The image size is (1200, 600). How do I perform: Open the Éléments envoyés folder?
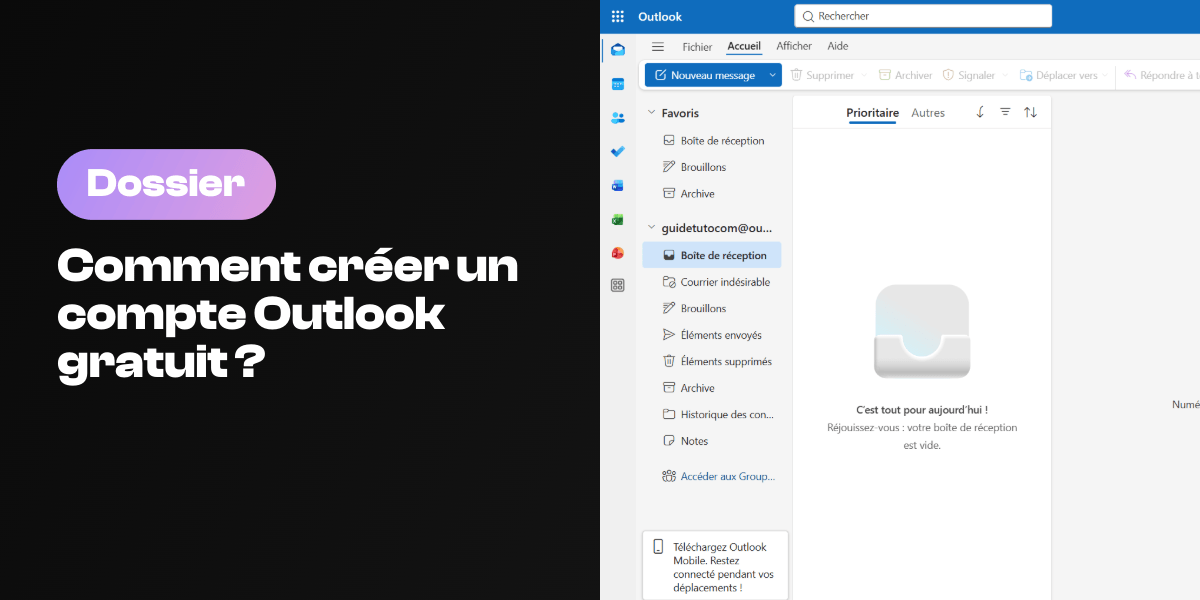point(712,335)
